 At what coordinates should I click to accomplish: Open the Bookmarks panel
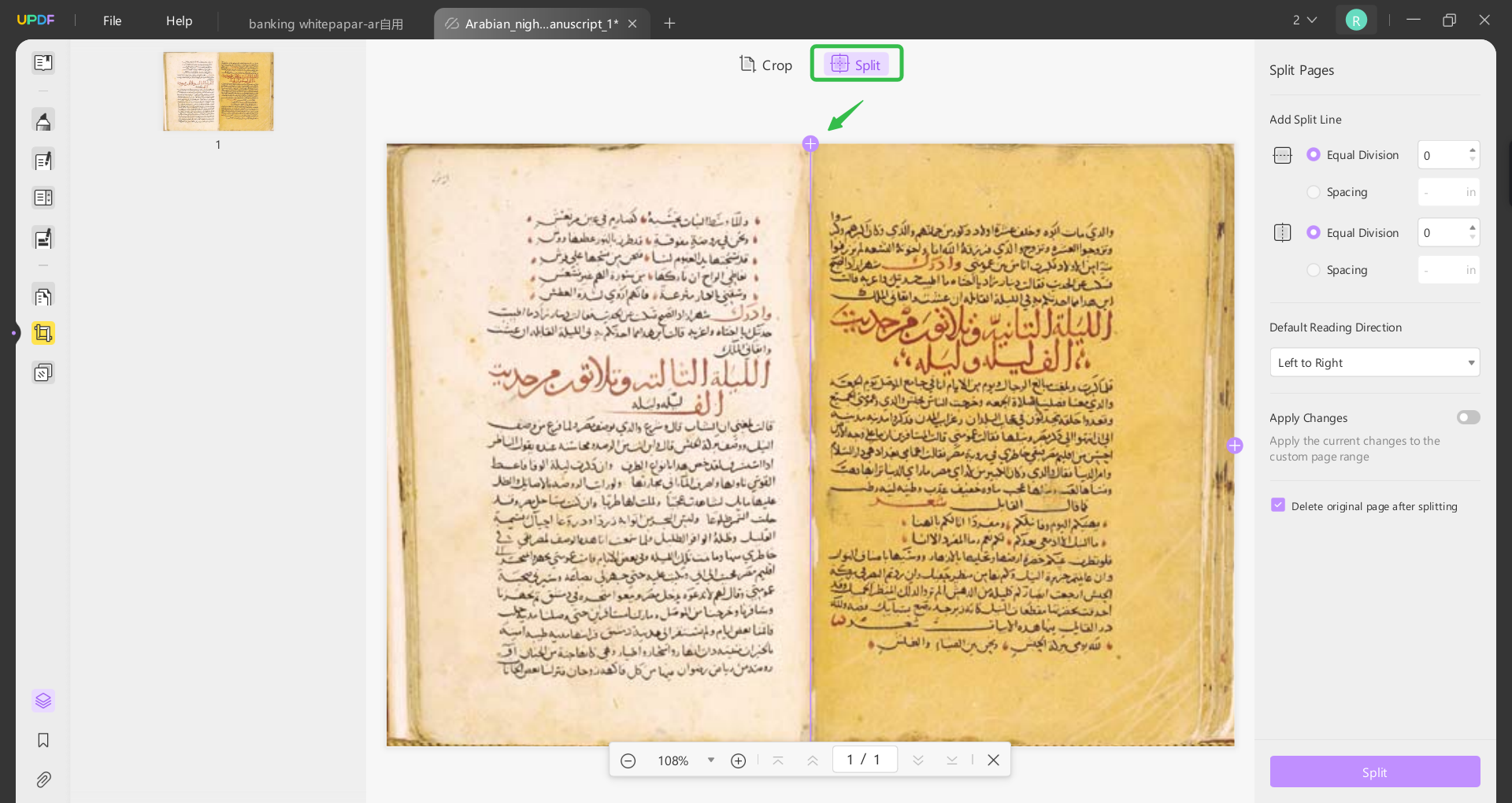(x=43, y=740)
